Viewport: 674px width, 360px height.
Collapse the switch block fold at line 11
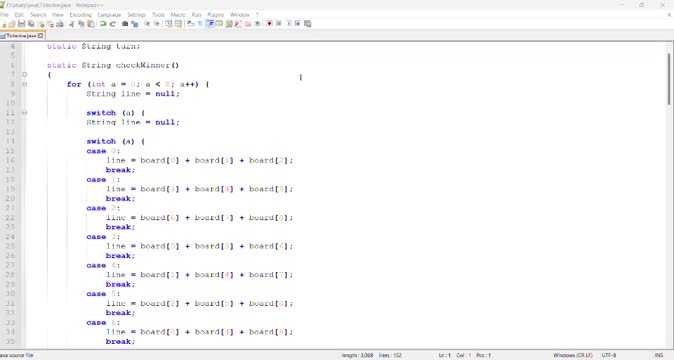tap(25, 113)
